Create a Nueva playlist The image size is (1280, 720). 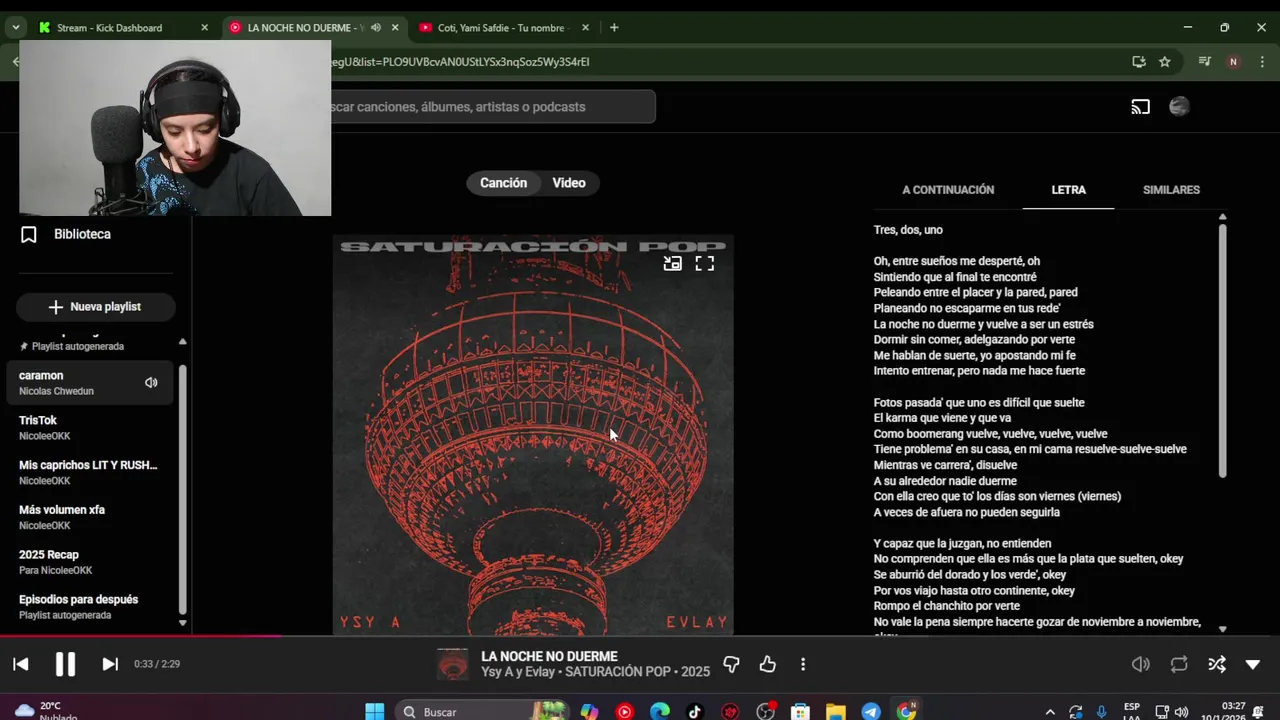point(95,307)
